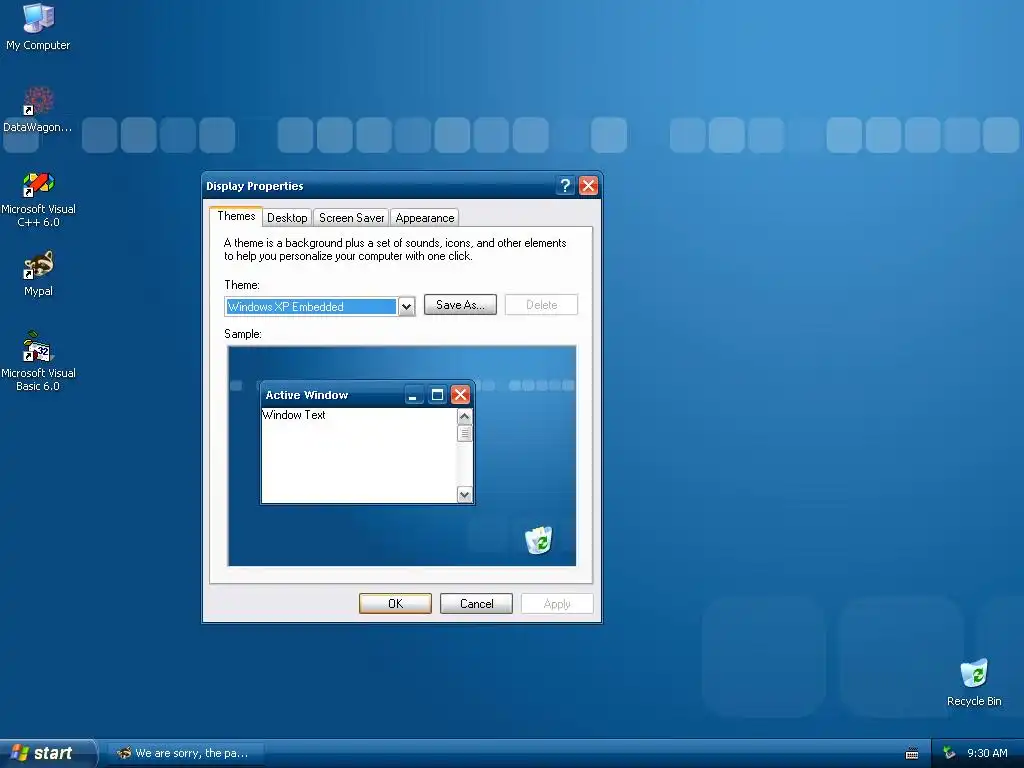
Task: Open the My Computer desktop icon
Action: [x=38, y=26]
